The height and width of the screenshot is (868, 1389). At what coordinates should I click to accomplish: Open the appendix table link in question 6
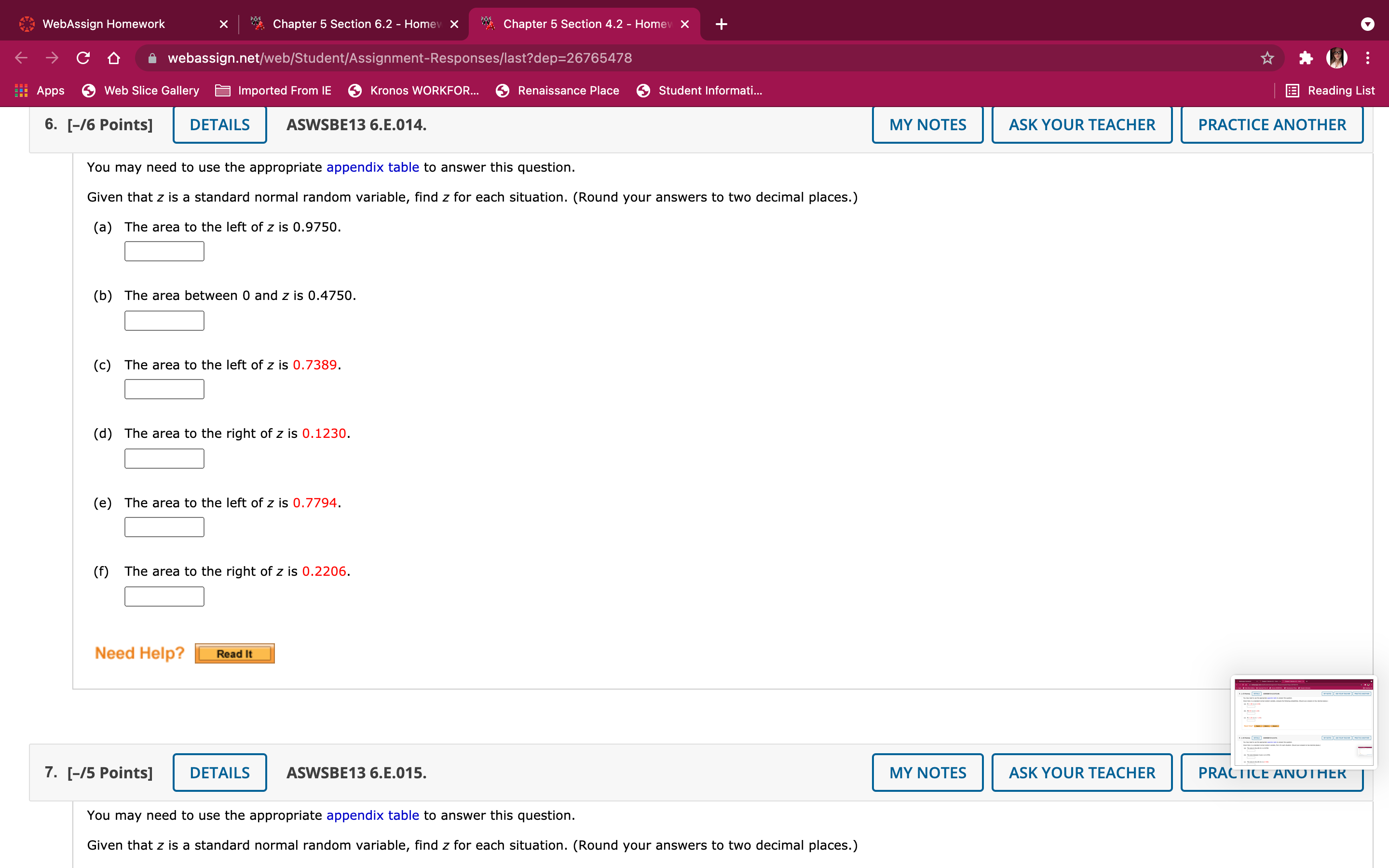click(x=372, y=167)
